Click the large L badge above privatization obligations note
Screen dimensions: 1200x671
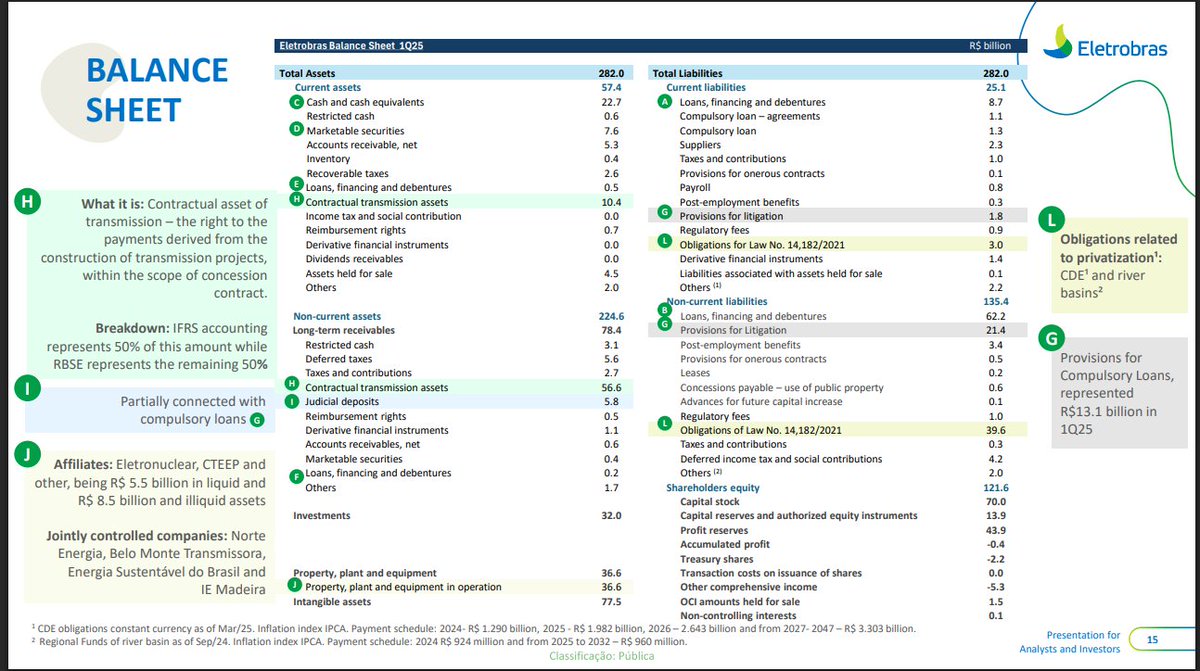(1051, 219)
